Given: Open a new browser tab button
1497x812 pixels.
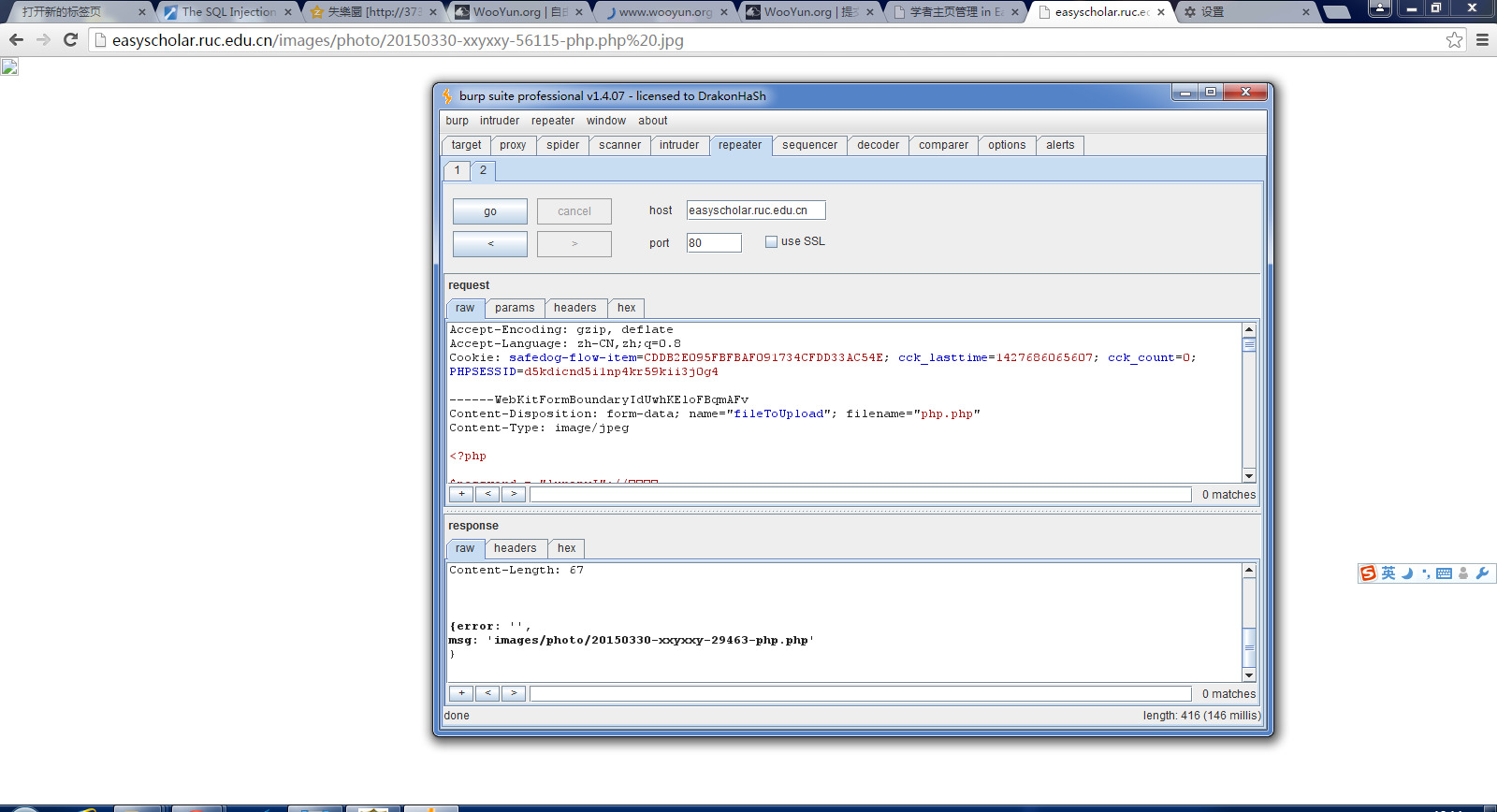Looking at the screenshot, I should pos(1336,12).
